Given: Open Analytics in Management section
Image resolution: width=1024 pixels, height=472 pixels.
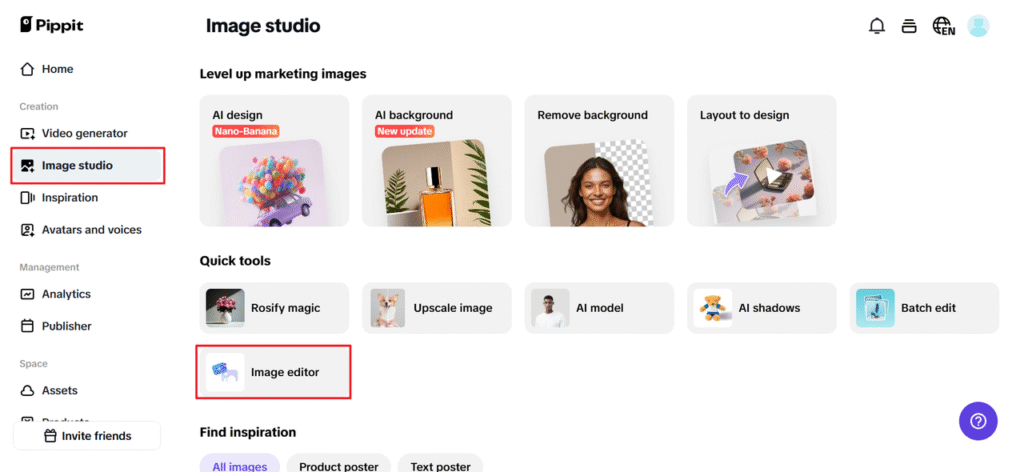Looking at the screenshot, I should tap(66, 294).
